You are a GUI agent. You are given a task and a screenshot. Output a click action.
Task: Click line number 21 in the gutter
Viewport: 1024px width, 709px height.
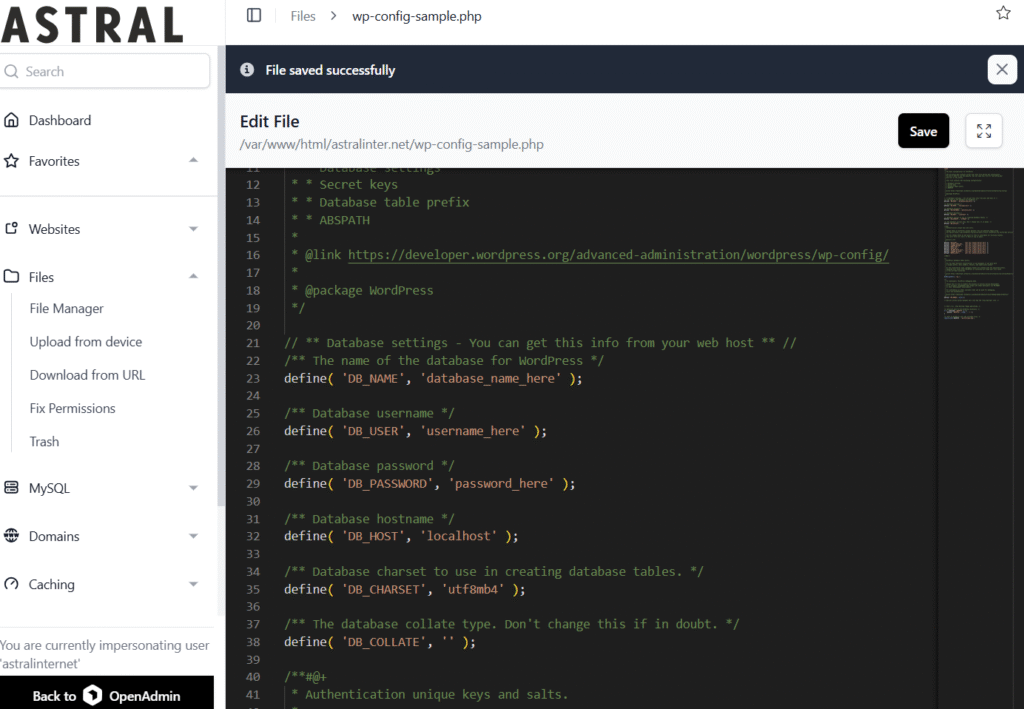pyautogui.click(x=253, y=343)
